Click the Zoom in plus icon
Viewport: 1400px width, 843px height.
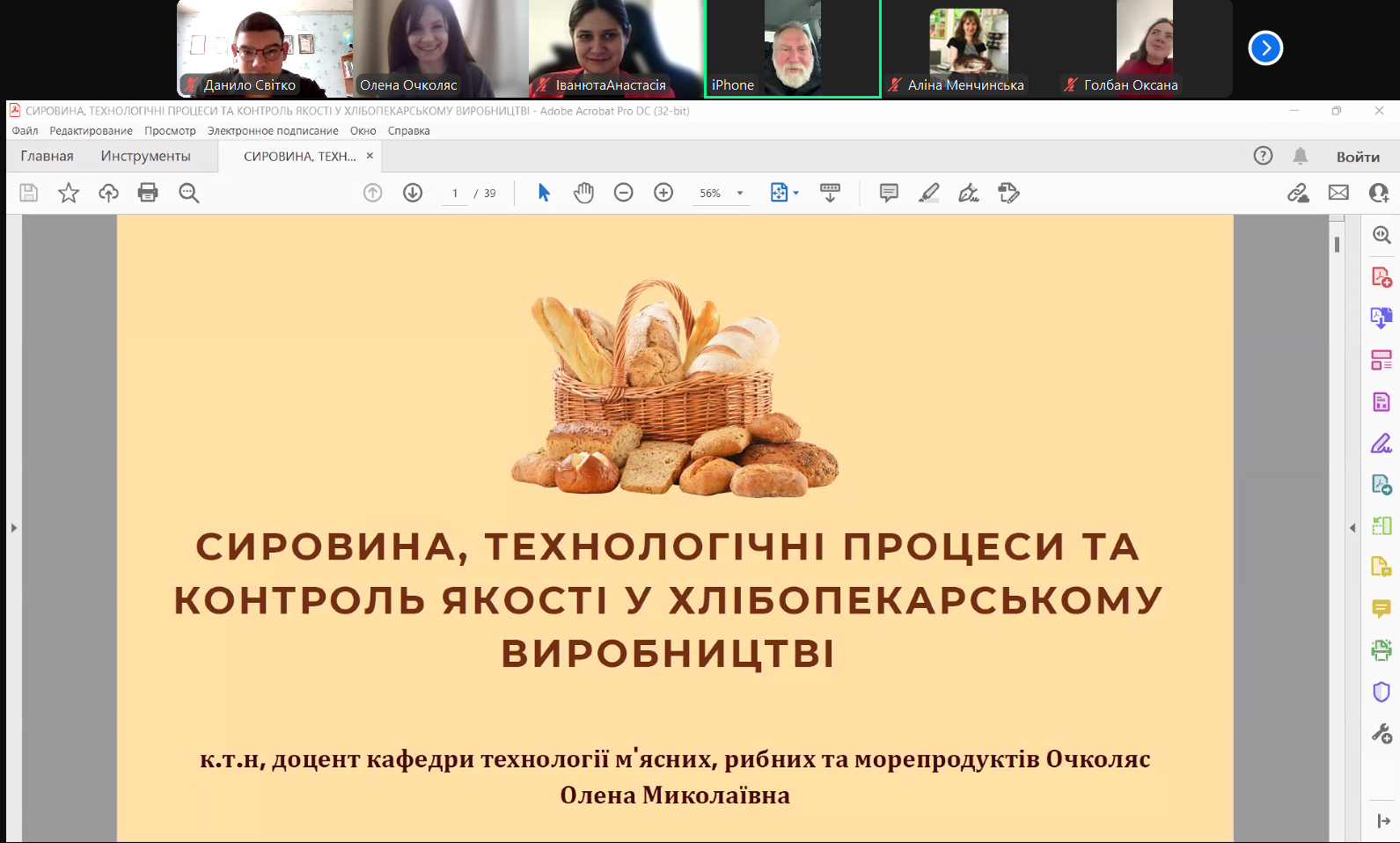(663, 193)
